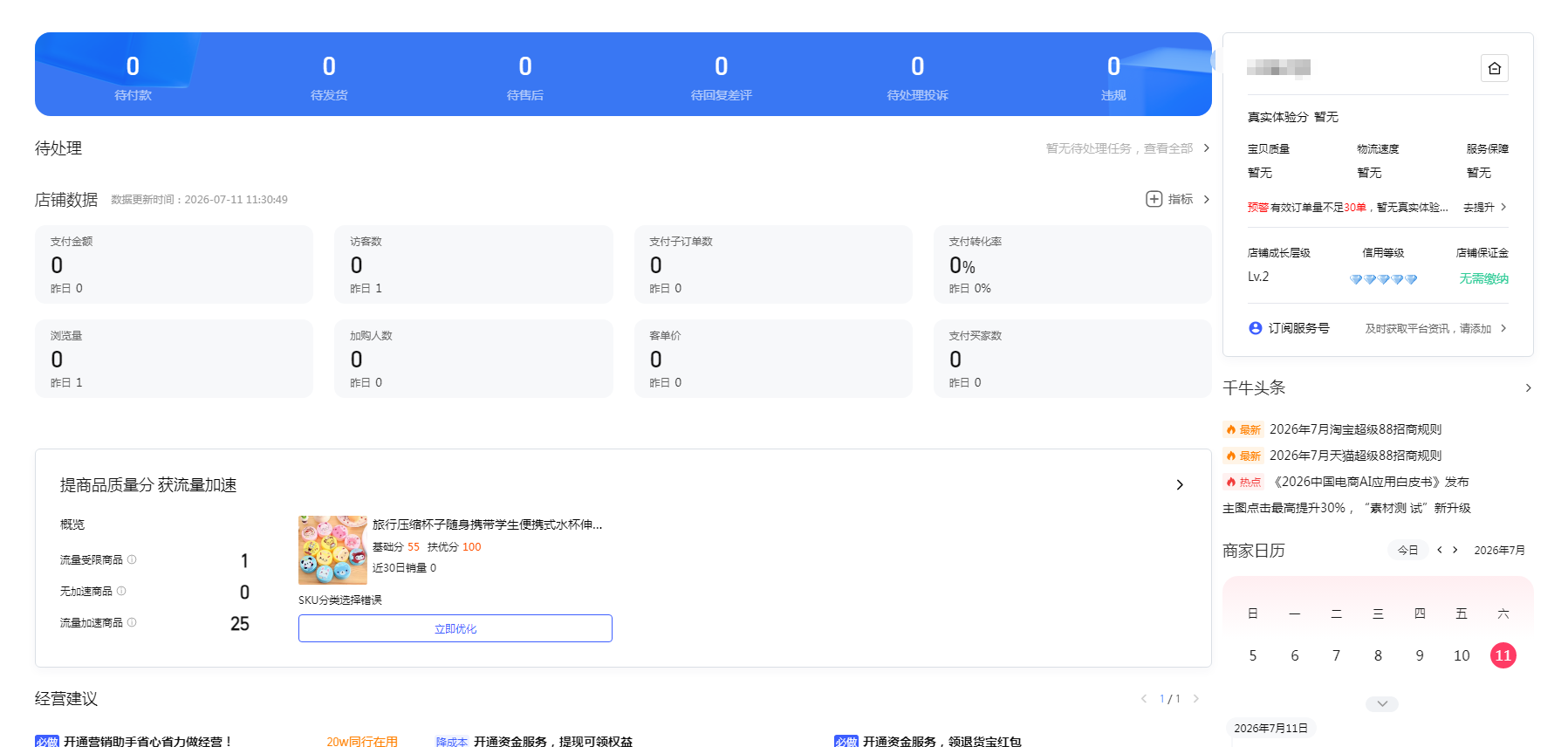Open the shop home icon button
This screenshot has width=1568, height=747.
pyautogui.click(x=1494, y=68)
